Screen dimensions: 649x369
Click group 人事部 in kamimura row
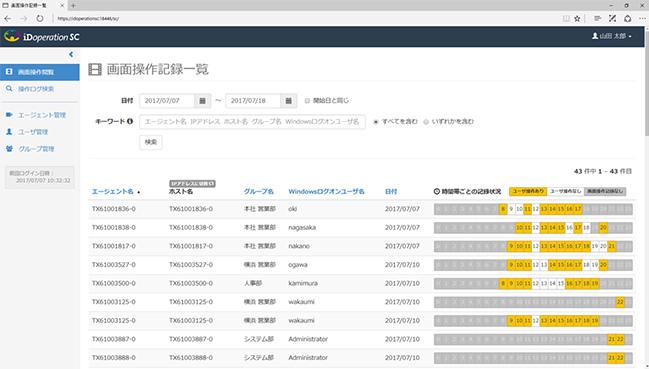[252, 283]
